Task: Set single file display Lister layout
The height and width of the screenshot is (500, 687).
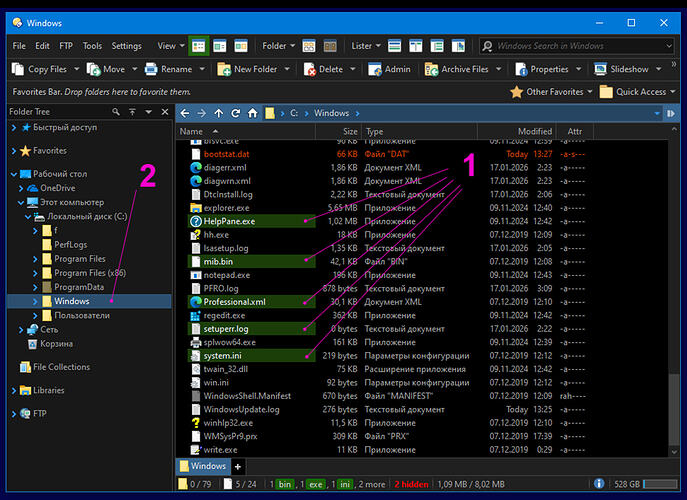Action: [394, 46]
